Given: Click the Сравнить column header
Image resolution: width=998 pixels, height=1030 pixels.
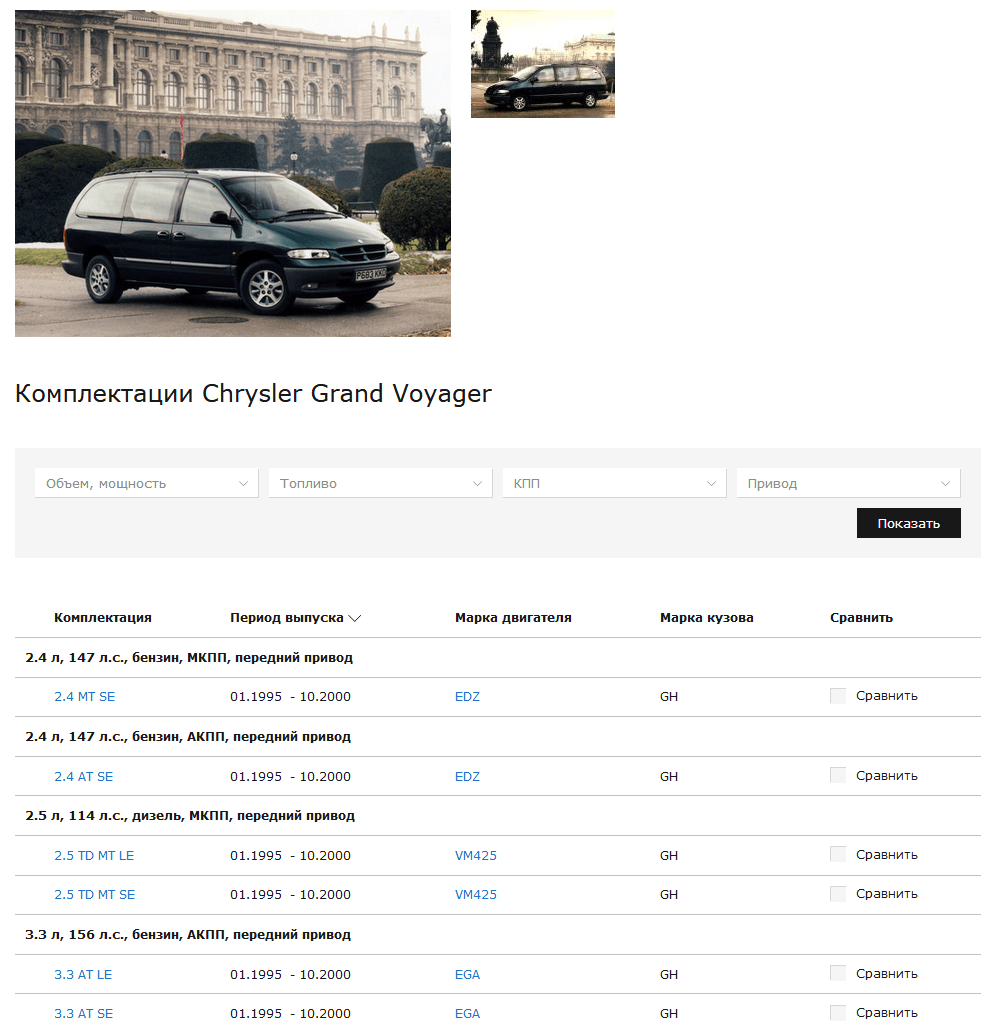Looking at the screenshot, I should (x=861, y=617).
